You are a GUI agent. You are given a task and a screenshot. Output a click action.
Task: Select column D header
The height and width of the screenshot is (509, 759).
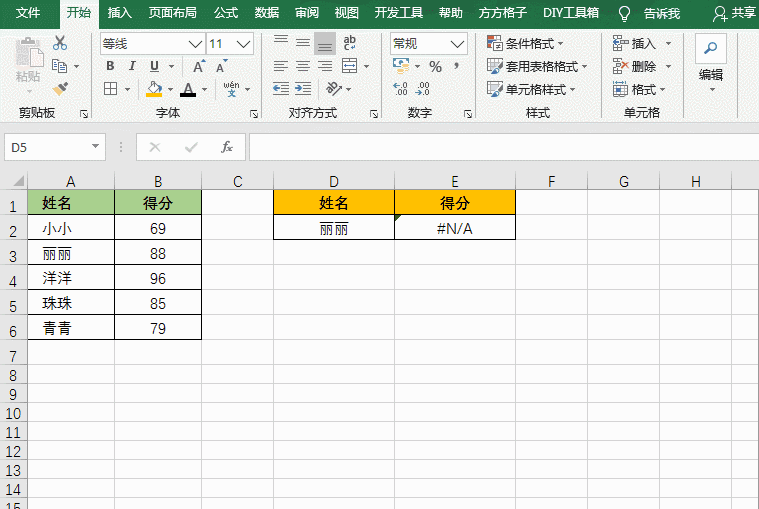point(334,181)
